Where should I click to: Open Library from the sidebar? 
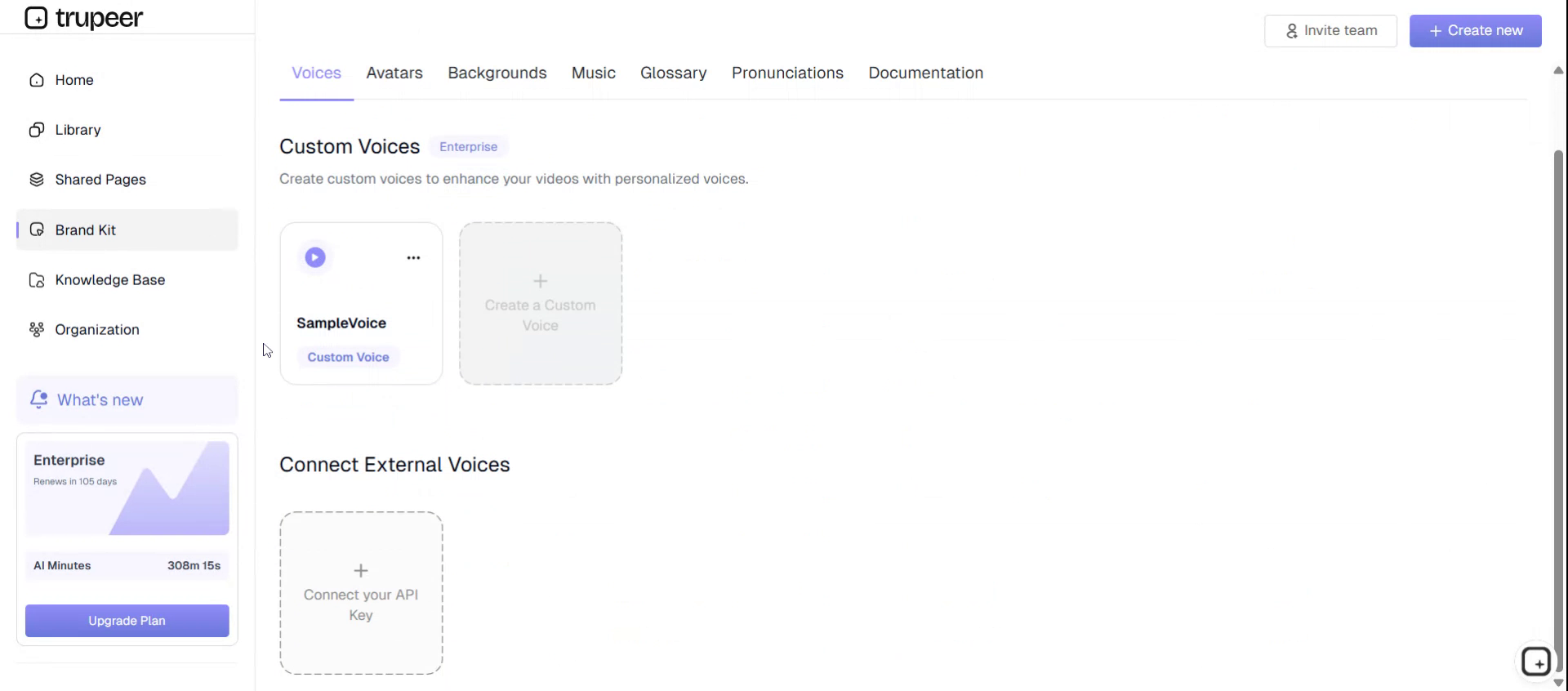pos(127,130)
